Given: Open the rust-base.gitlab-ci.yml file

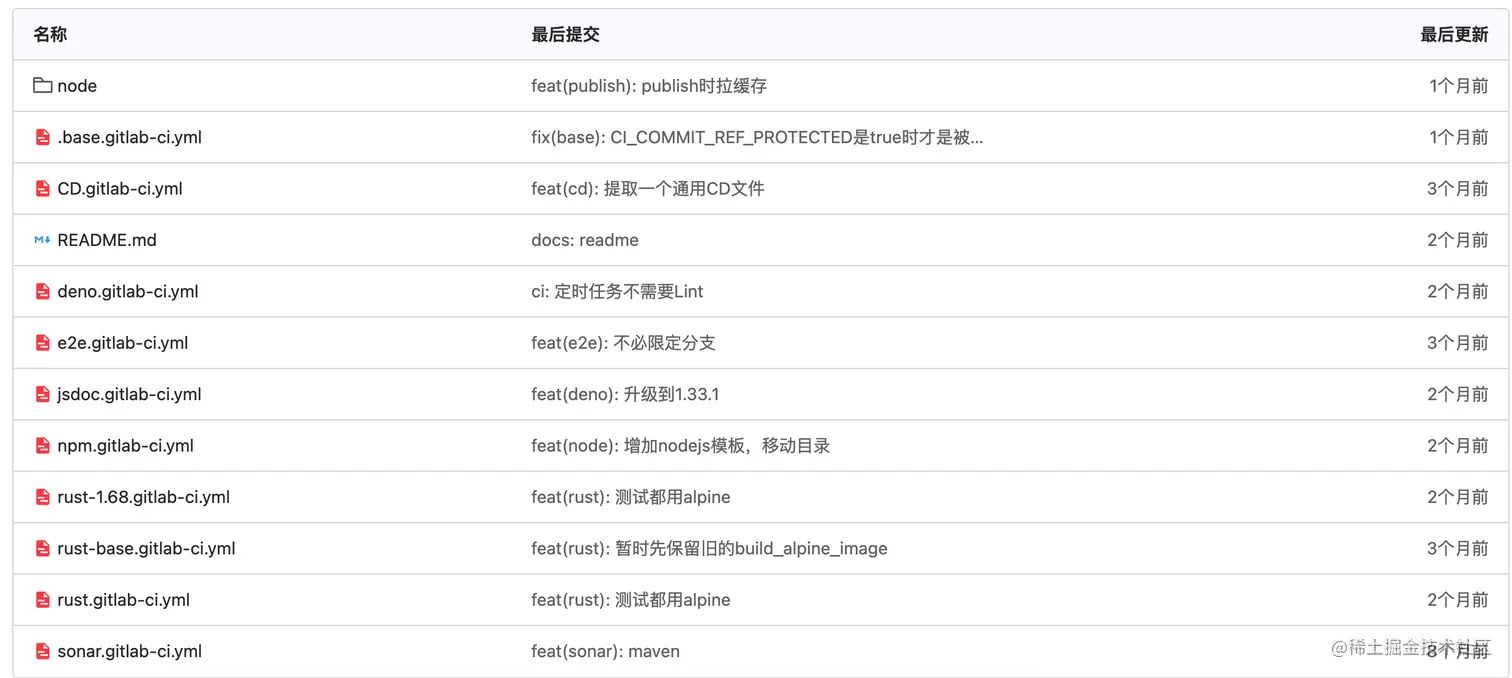Looking at the screenshot, I should click(146, 549).
